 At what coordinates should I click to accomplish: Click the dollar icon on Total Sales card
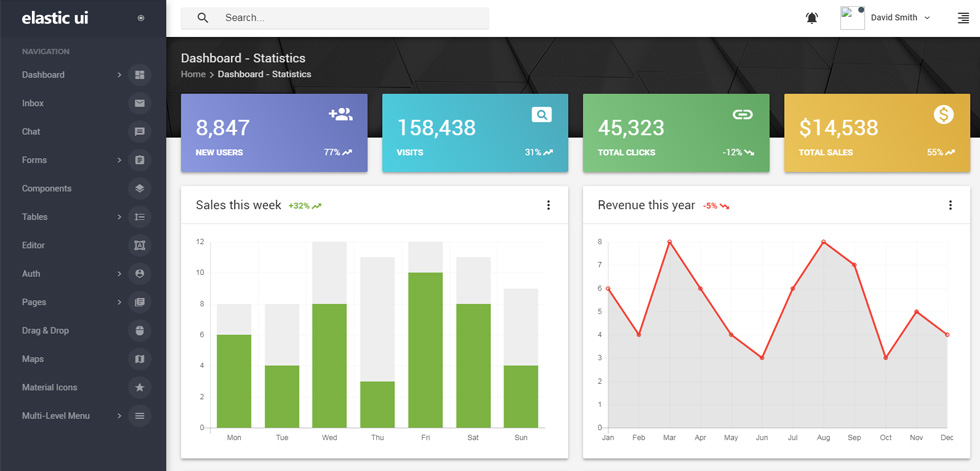[944, 114]
